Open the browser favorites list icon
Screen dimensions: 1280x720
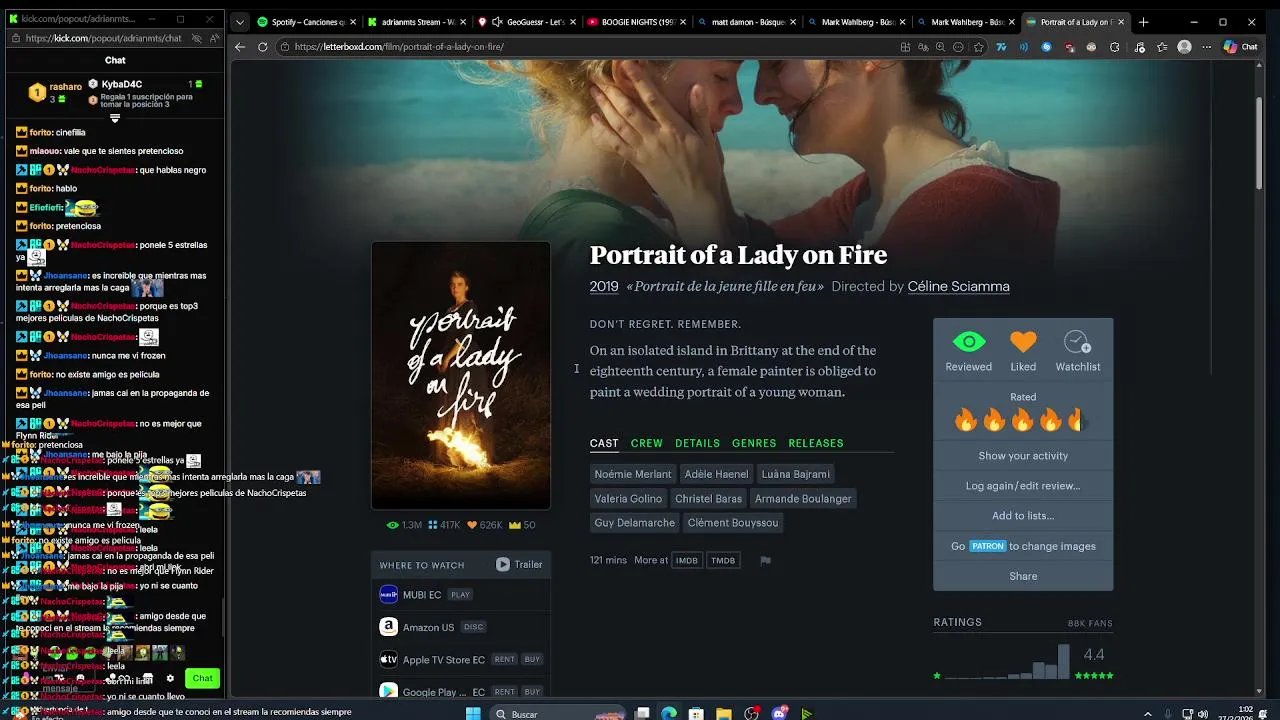(1162, 47)
